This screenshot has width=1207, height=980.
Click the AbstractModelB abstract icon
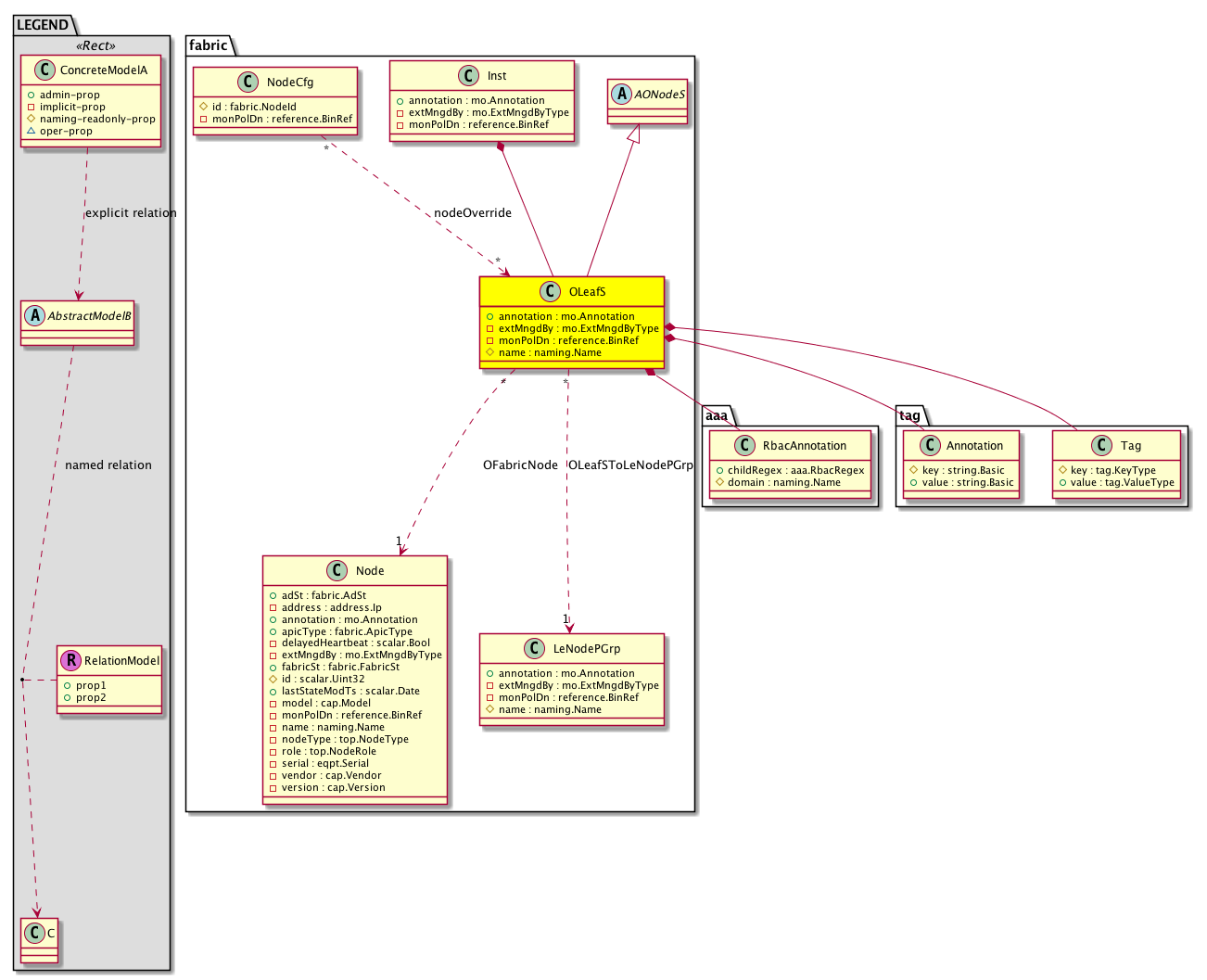(35, 316)
